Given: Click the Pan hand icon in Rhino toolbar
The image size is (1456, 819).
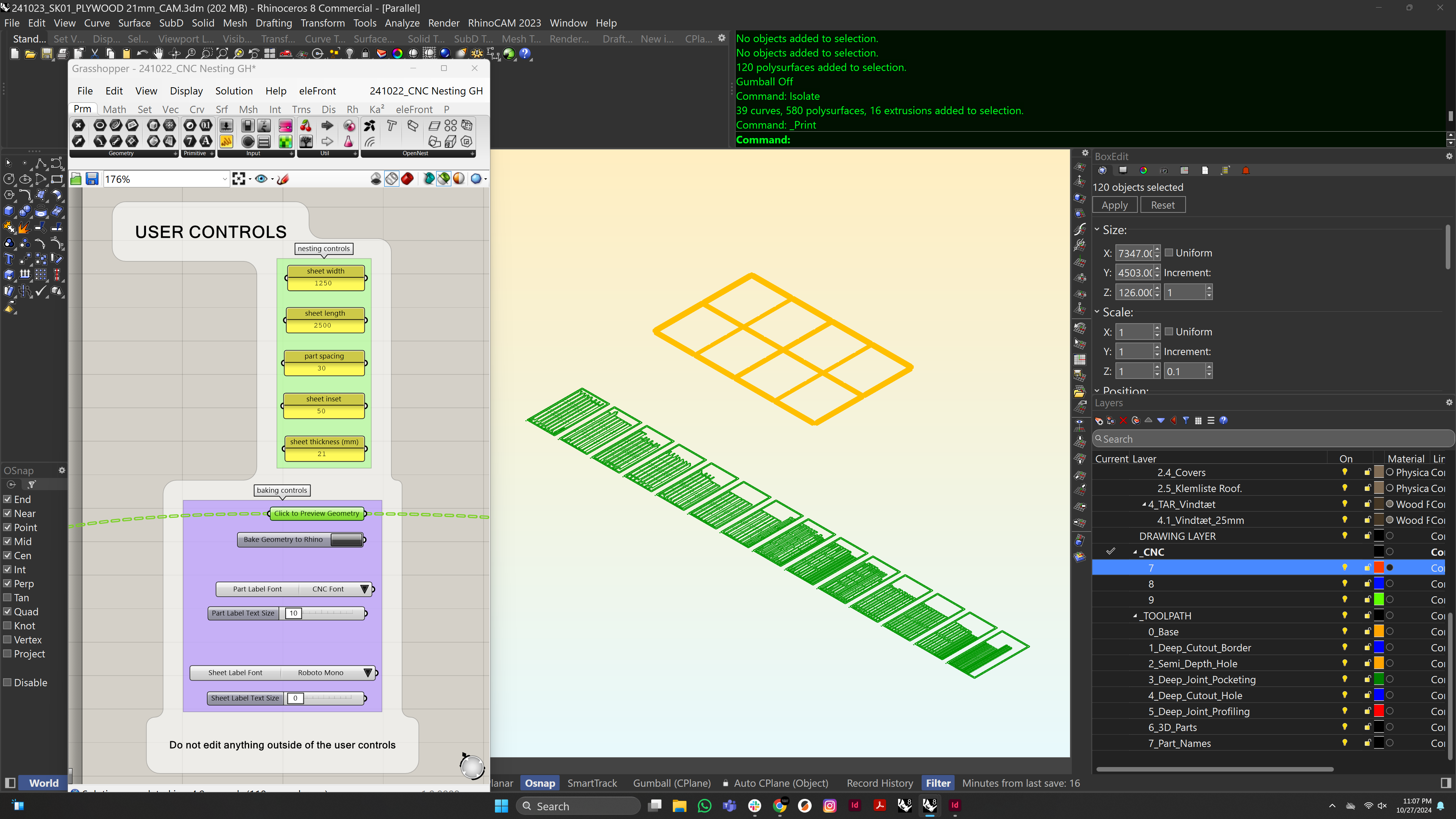Looking at the screenshot, I should [158, 54].
